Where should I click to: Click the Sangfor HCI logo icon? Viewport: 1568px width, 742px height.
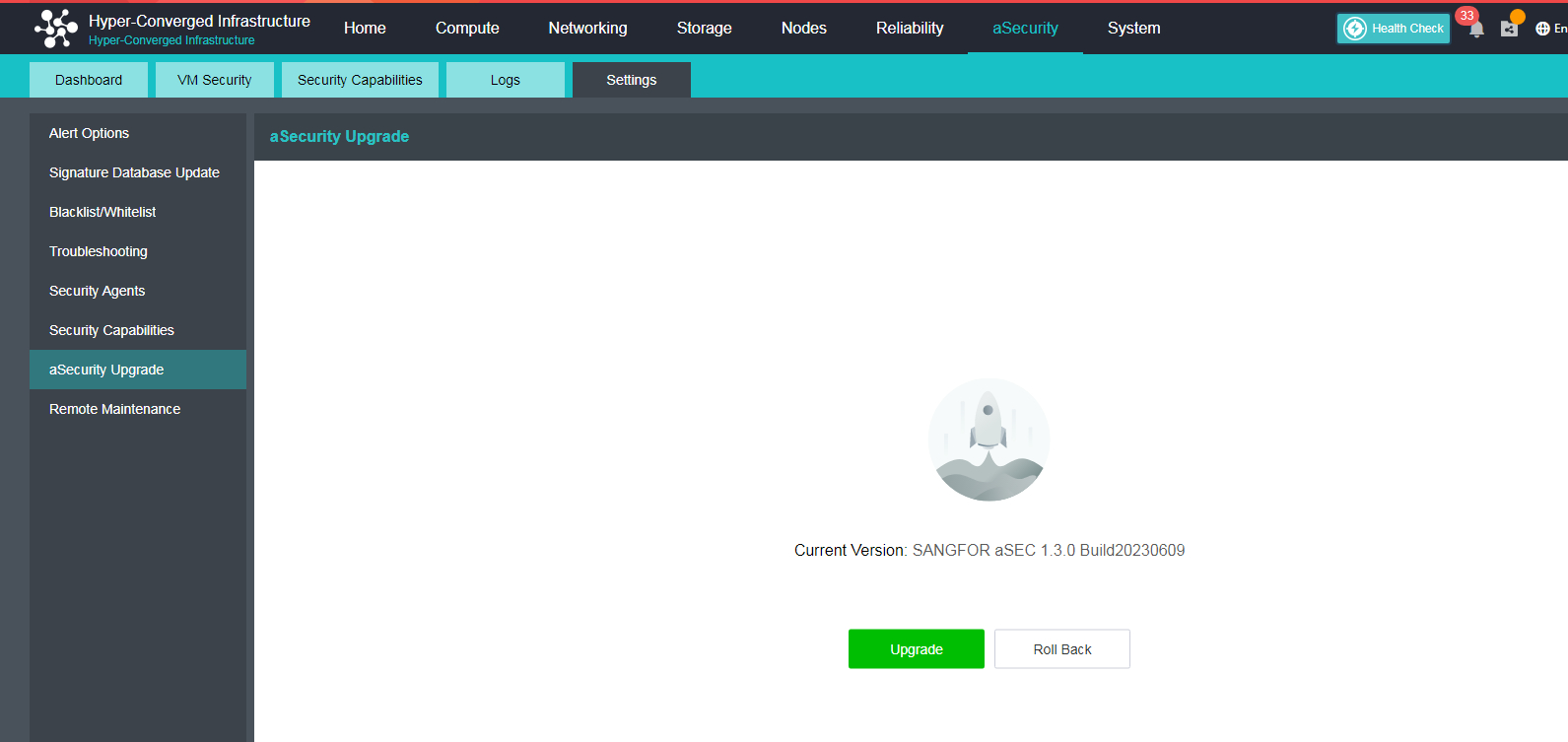56,29
